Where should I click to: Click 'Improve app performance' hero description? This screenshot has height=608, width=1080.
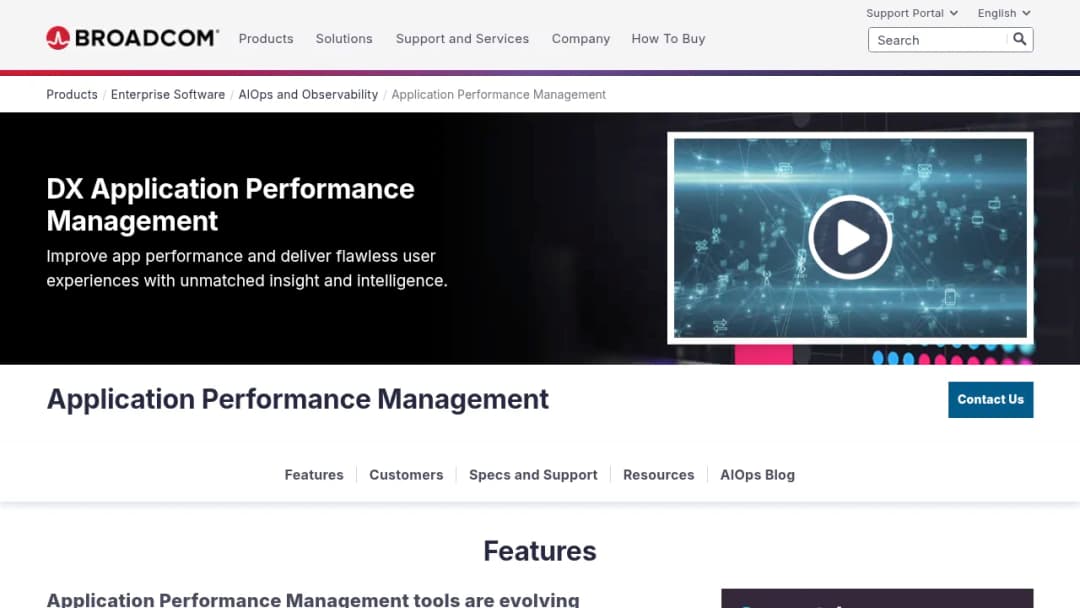point(247,268)
